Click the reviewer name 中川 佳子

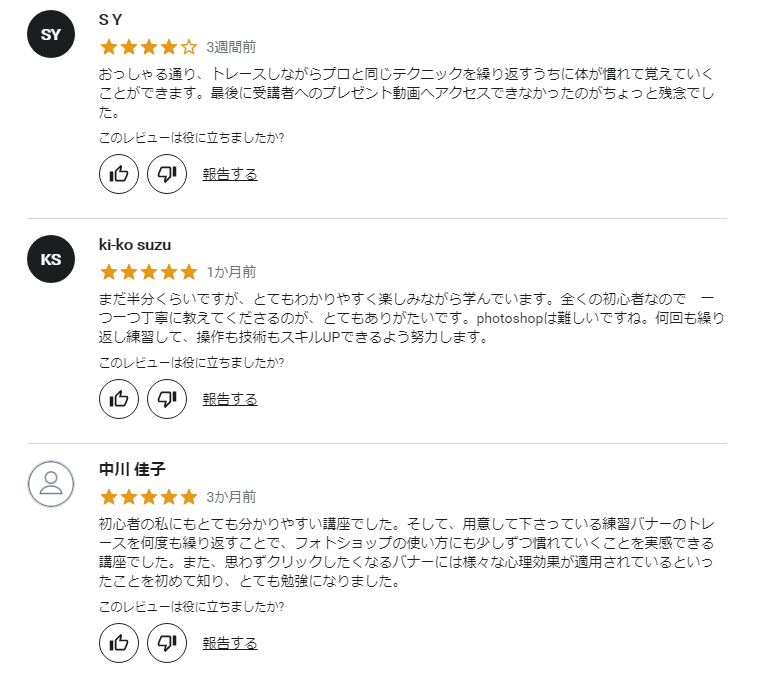click(x=132, y=469)
